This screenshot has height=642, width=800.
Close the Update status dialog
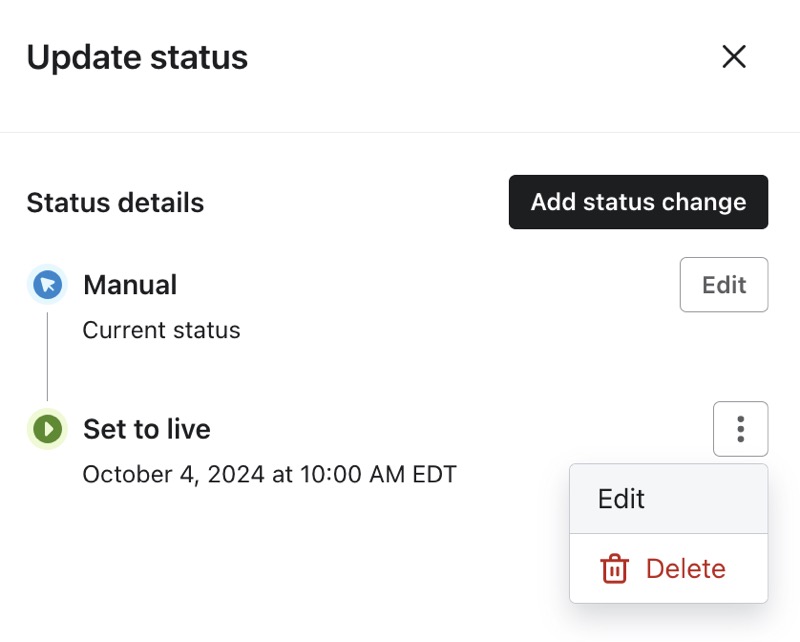click(x=734, y=57)
